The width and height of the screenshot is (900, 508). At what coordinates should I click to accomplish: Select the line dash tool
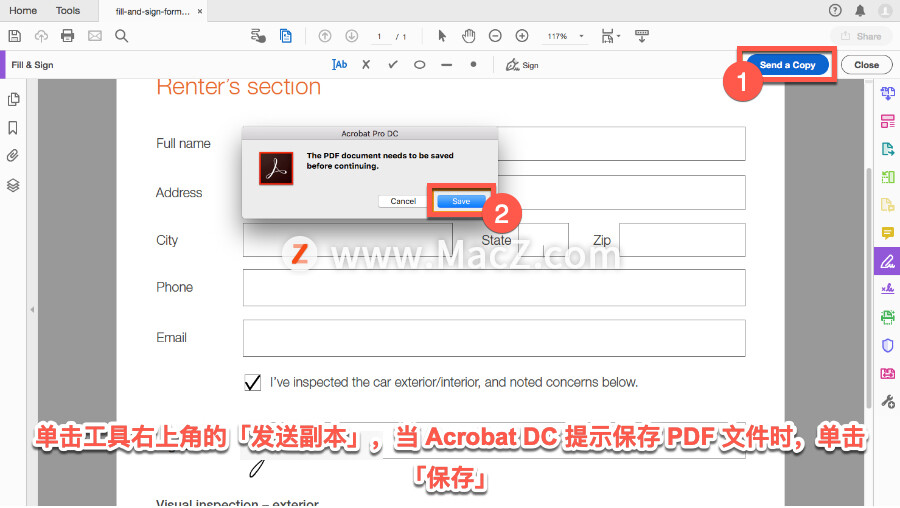[x=447, y=65]
